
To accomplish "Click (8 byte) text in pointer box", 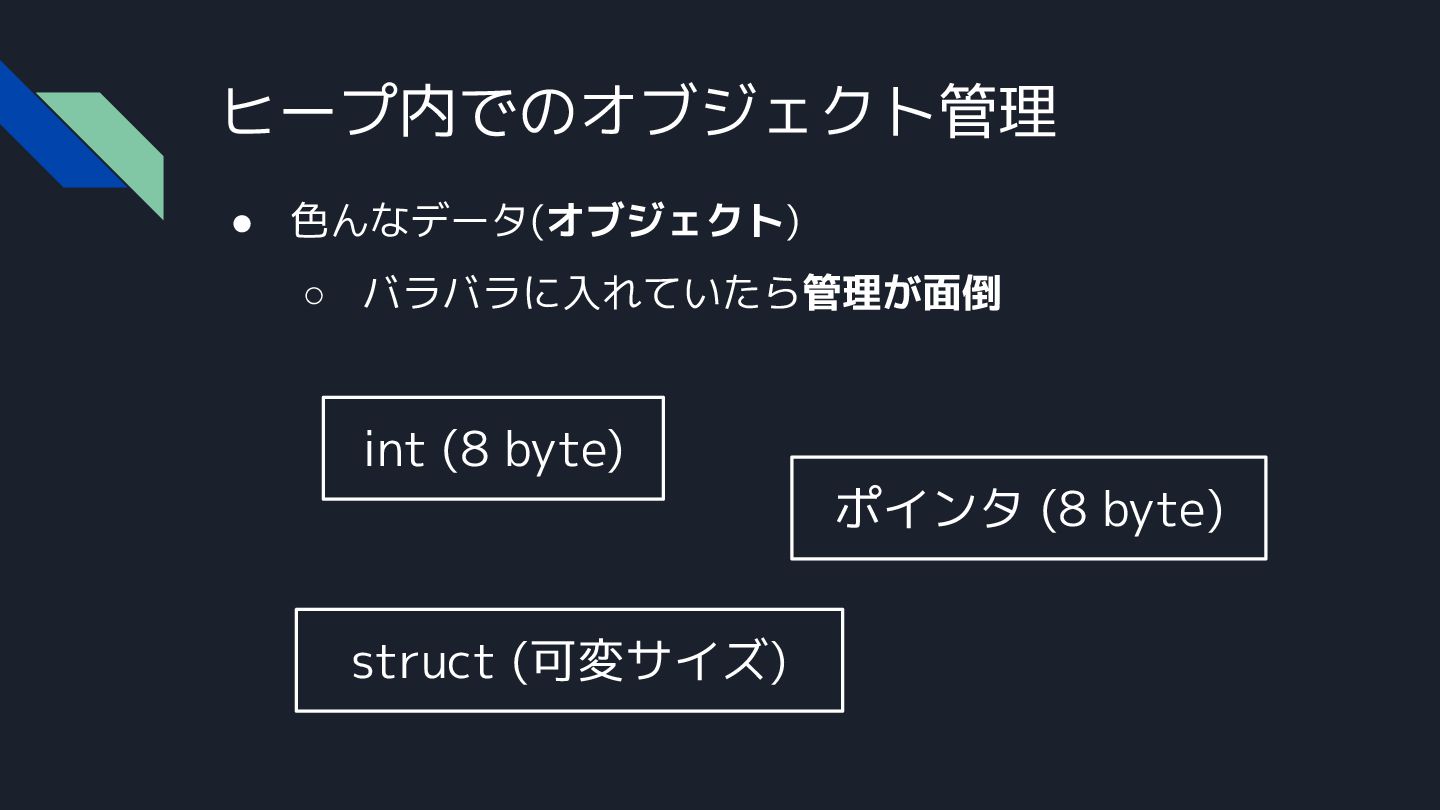I will (1132, 509).
